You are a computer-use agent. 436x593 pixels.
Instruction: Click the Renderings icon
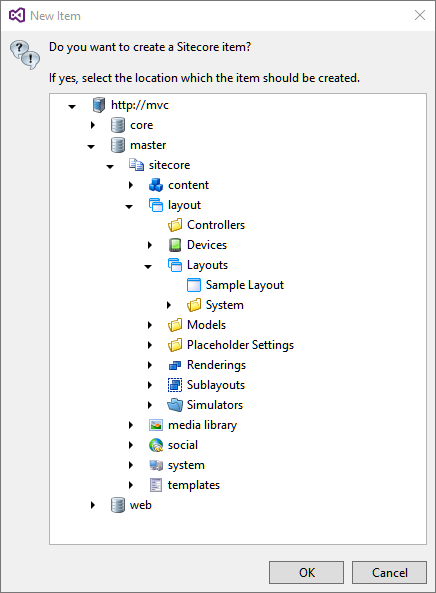point(175,365)
